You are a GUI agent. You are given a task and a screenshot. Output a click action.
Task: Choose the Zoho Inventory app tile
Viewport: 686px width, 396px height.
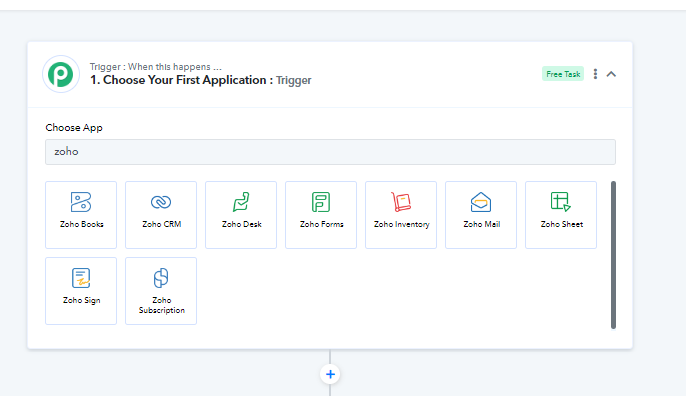coord(401,215)
